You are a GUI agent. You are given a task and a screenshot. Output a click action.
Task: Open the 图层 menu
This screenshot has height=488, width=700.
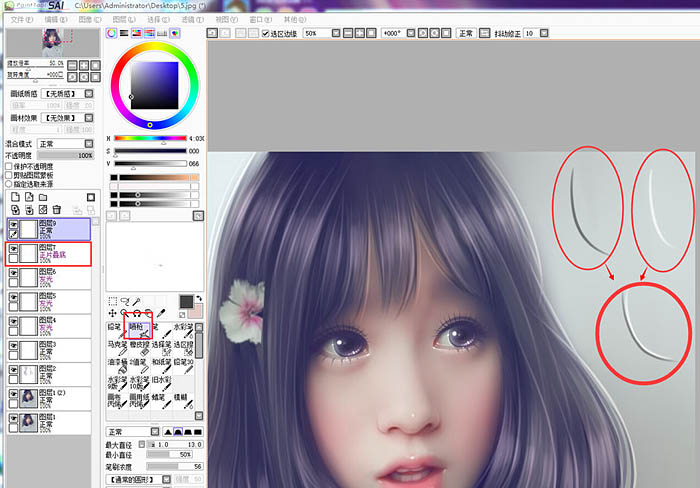click(x=124, y=20)
